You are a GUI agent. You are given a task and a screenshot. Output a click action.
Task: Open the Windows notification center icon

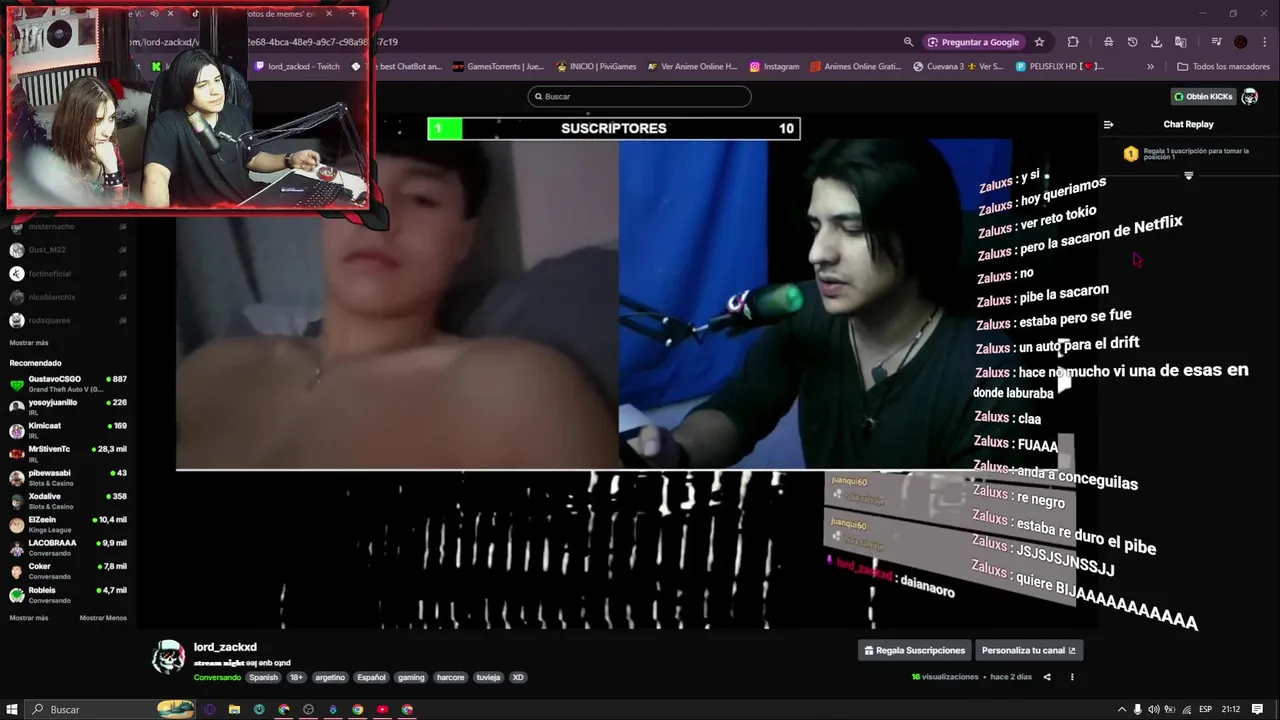pyautogui.click(x=1258, y=709)
